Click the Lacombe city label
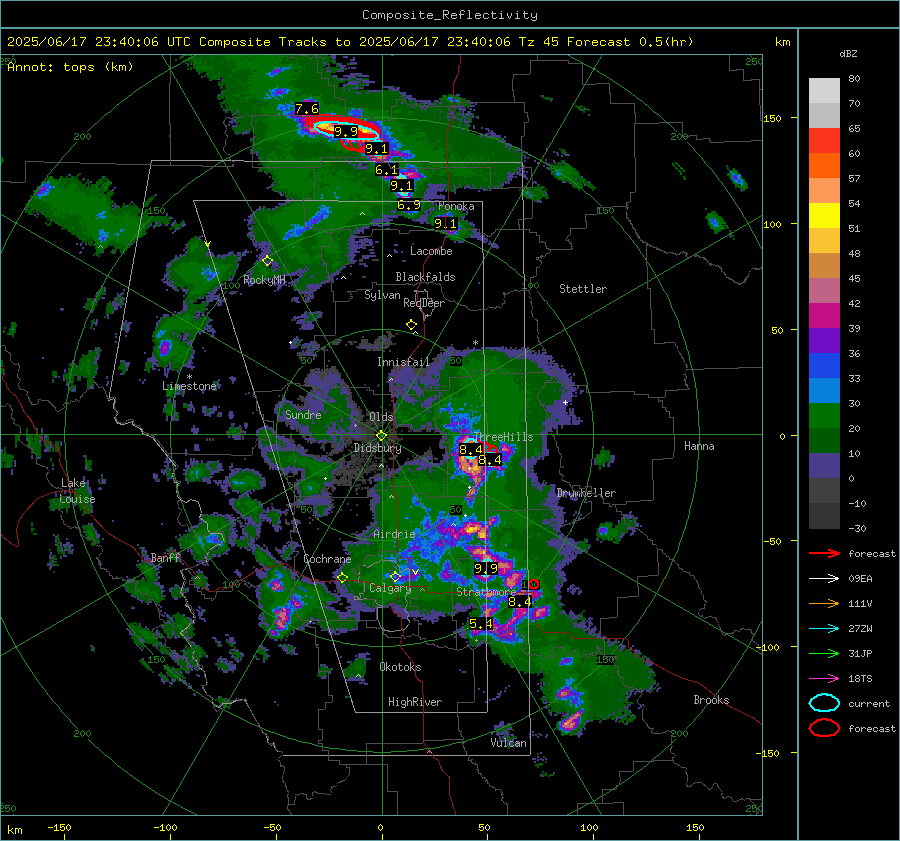 coord(431,251)
